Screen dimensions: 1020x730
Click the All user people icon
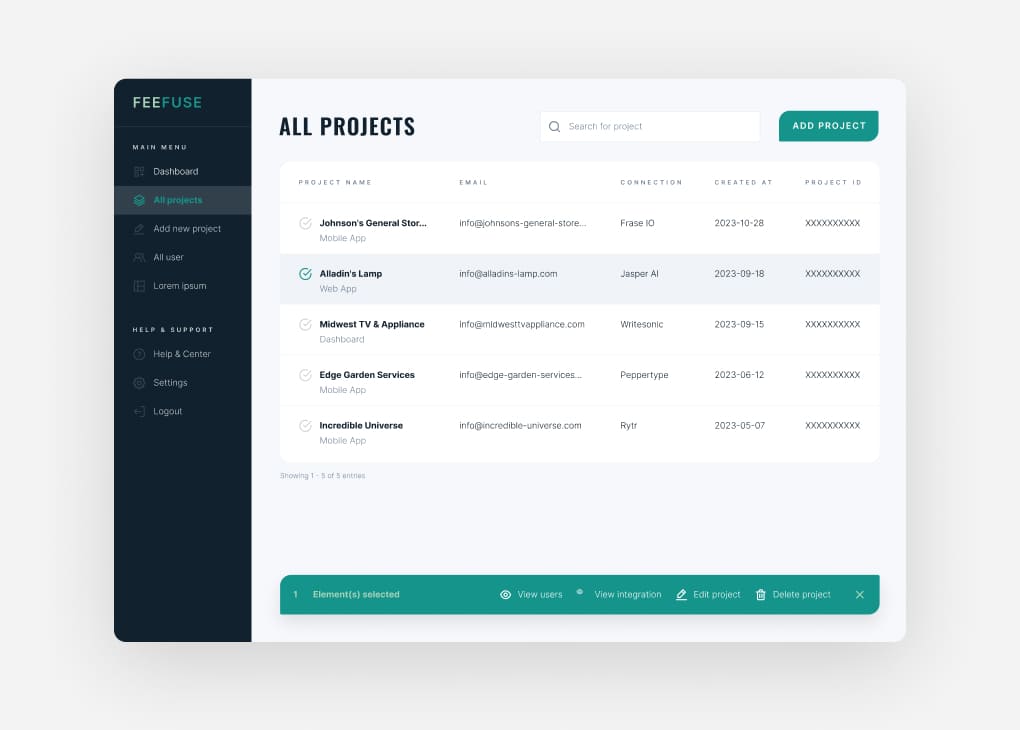139,258
